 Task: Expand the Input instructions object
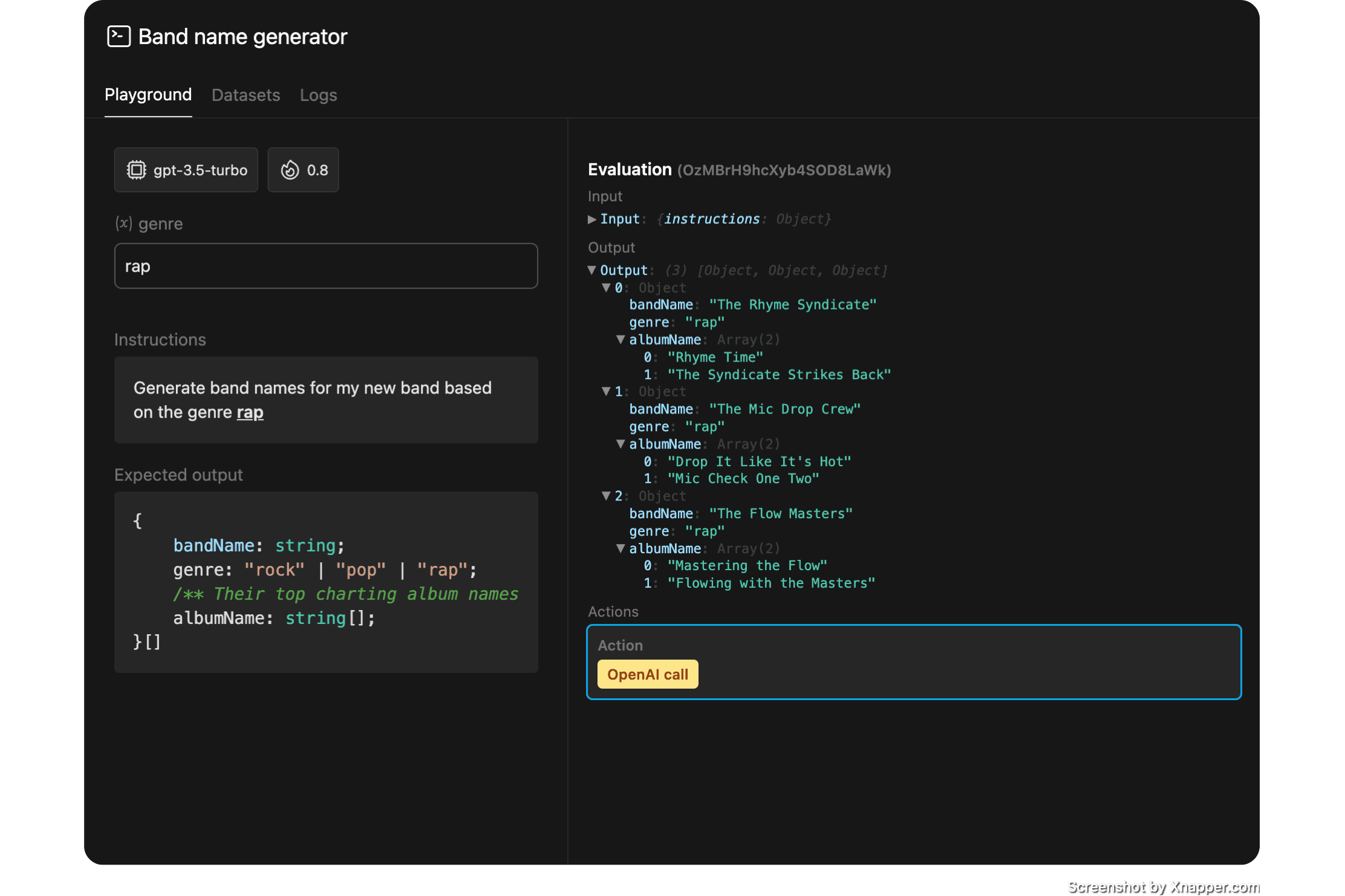tap(592, 219)
